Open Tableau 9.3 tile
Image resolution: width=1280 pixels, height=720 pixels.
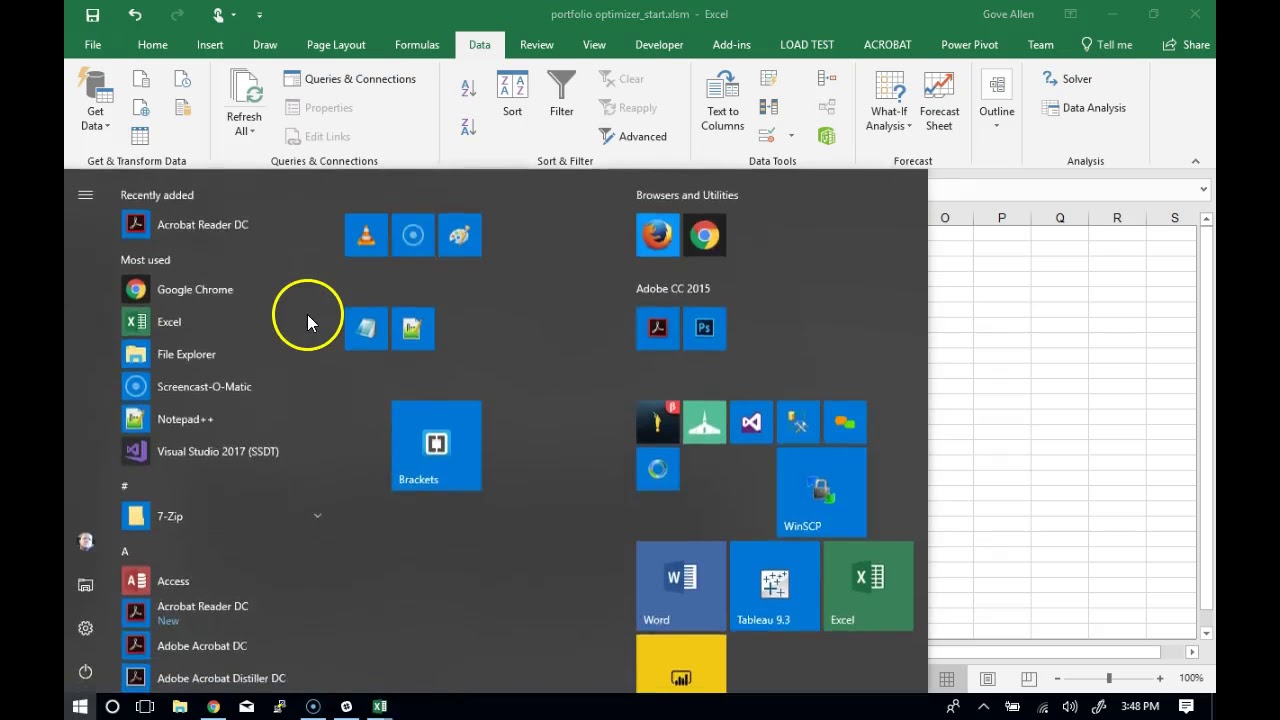(x=775, y=586)
